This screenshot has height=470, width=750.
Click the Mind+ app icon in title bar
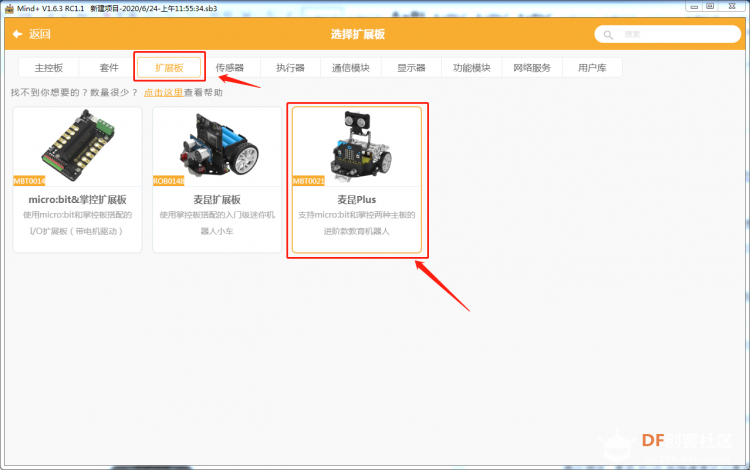coord(9,8)
